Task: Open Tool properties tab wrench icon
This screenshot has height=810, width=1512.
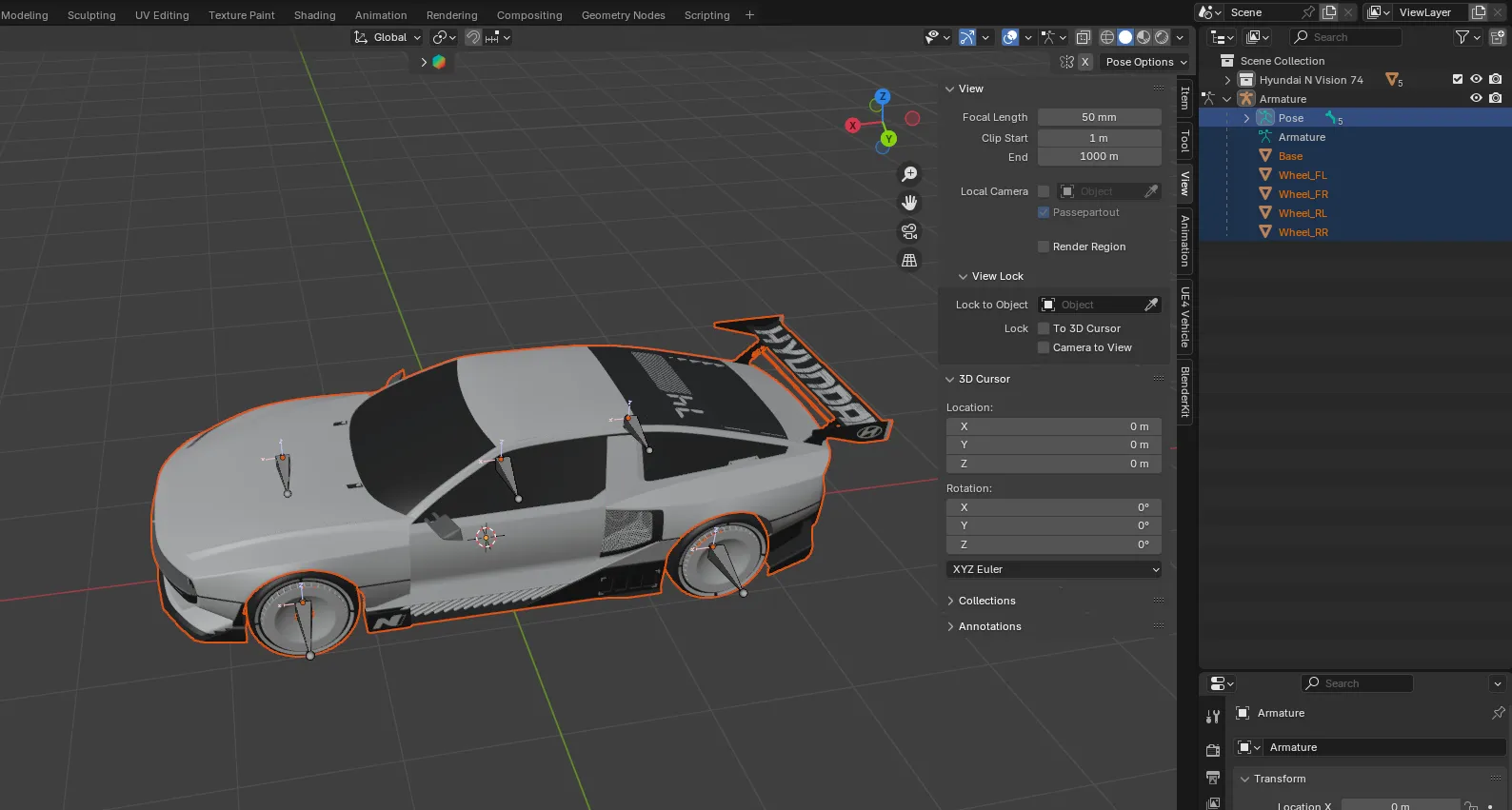Action: pos(1213,717)
